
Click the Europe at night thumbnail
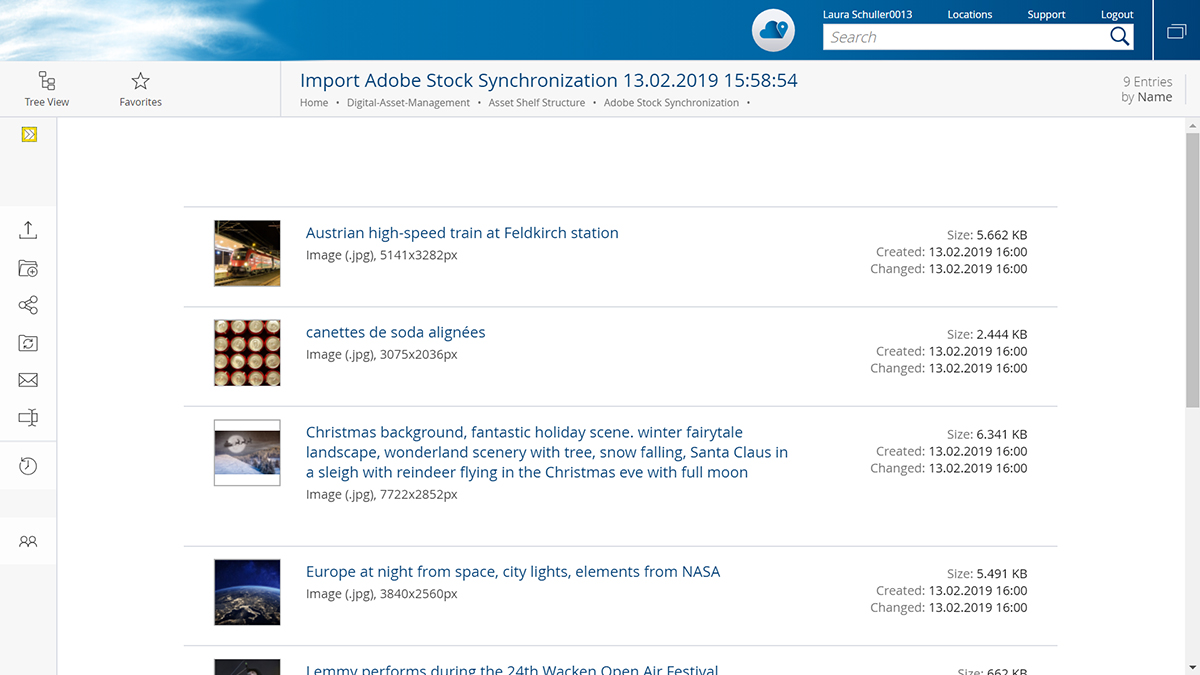pyautogui.click(x=247, y=592)
